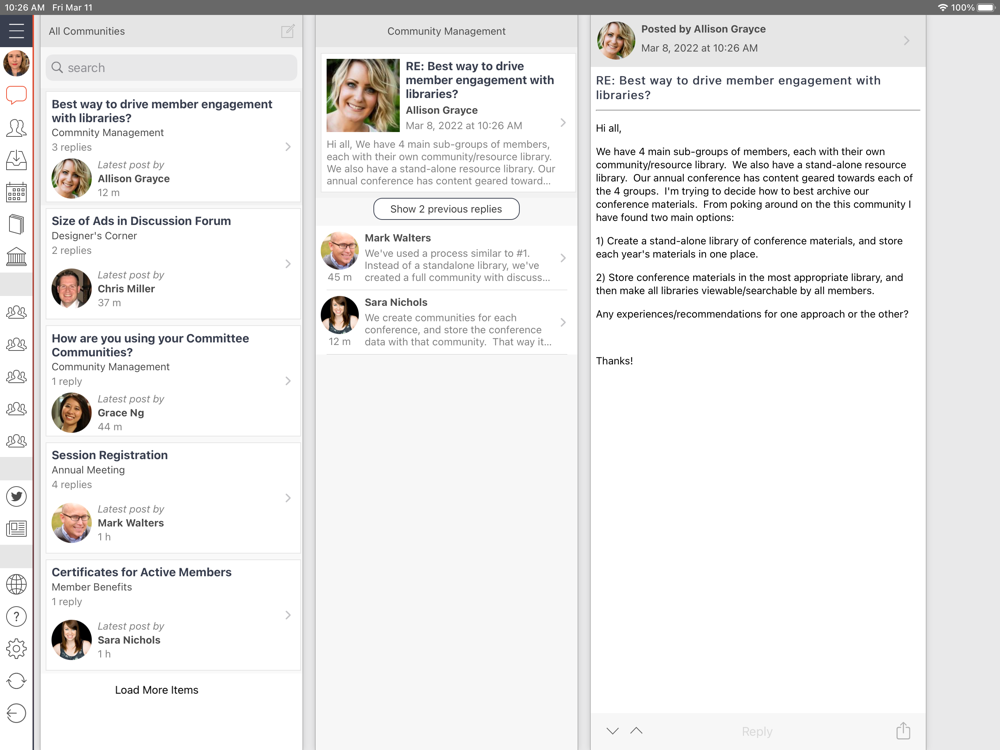The image size is (1000, 750).
Task: Open the news feed newspaper icon
Action: [x=16, y=529]
